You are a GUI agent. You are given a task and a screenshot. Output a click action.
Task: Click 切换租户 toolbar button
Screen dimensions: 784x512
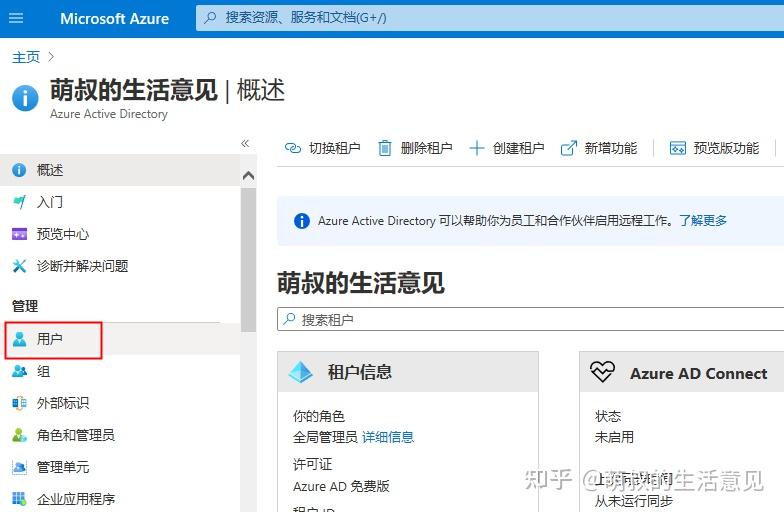click(322, 148)
